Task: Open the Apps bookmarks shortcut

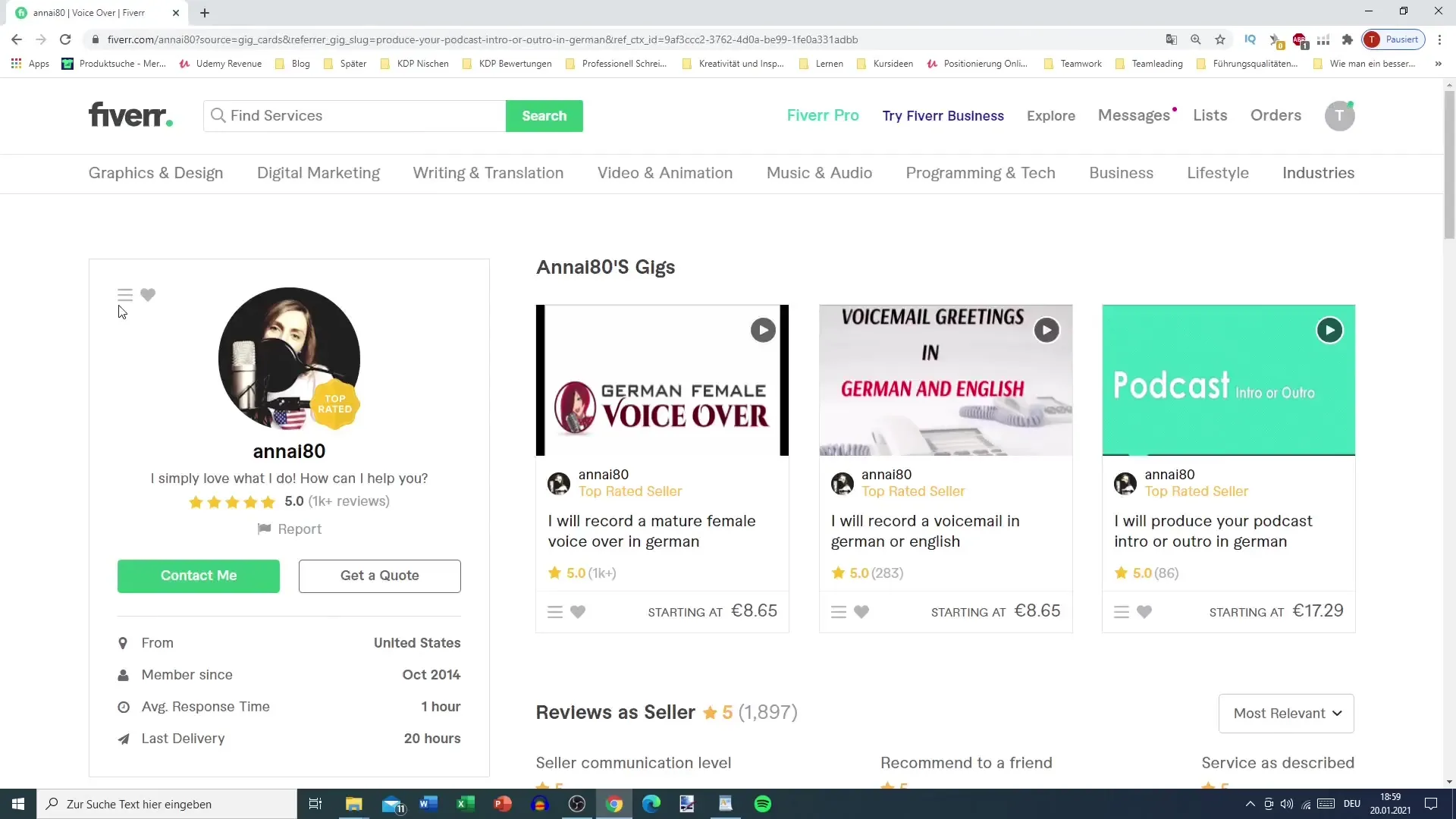Action: pos(30,64)
